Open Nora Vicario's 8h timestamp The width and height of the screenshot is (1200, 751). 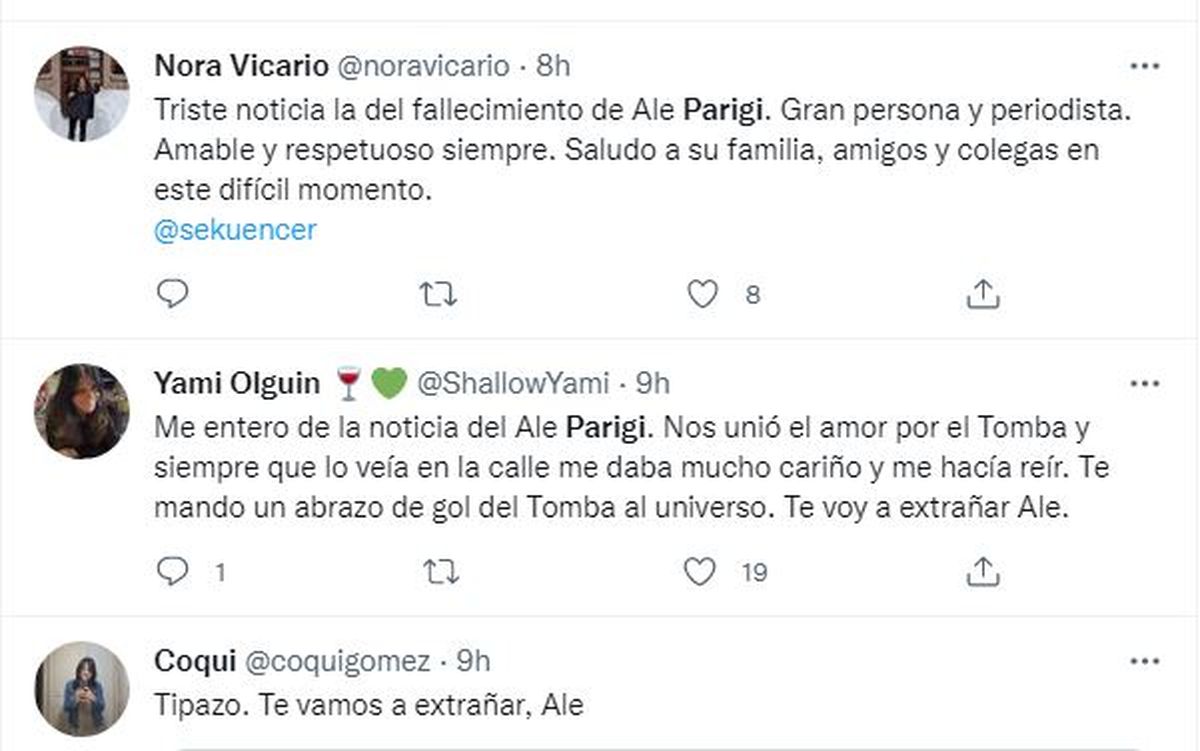pyautogui.click(x=553, y=66)
